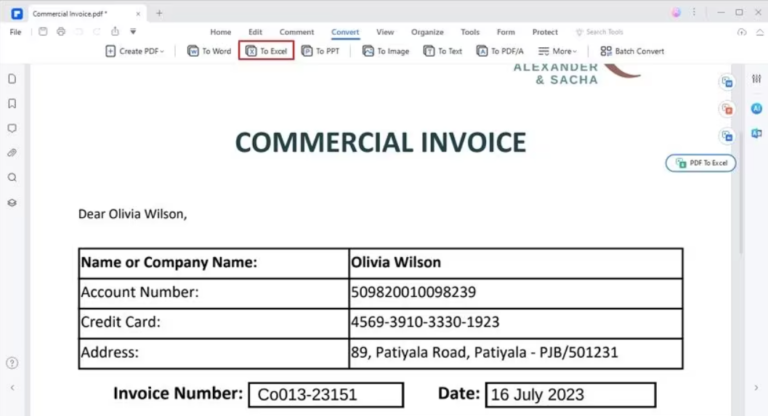Screen dimensions: 768x416
Task: Click the floating PDF To Excel button
Action: pos(701,162)
